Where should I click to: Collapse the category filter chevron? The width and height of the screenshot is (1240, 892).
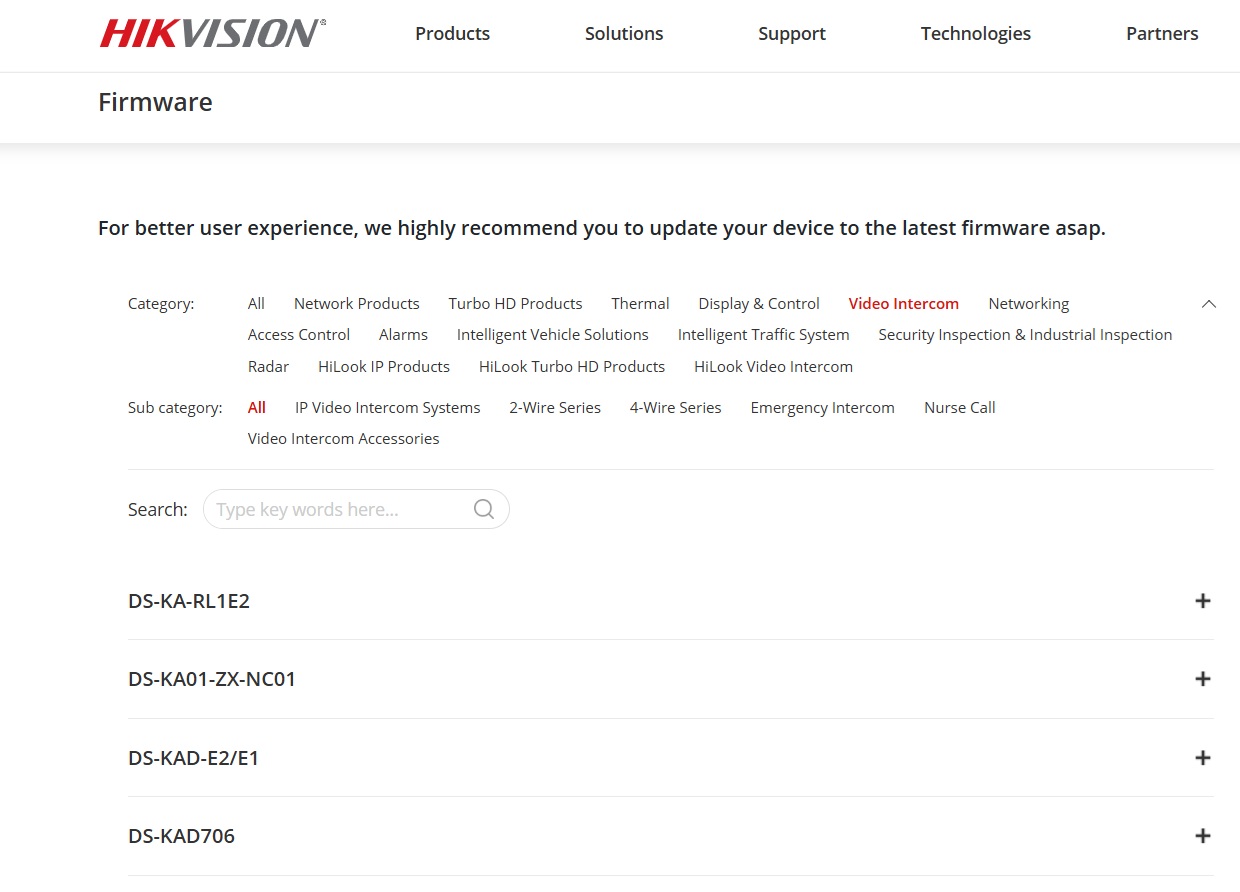1208,304
